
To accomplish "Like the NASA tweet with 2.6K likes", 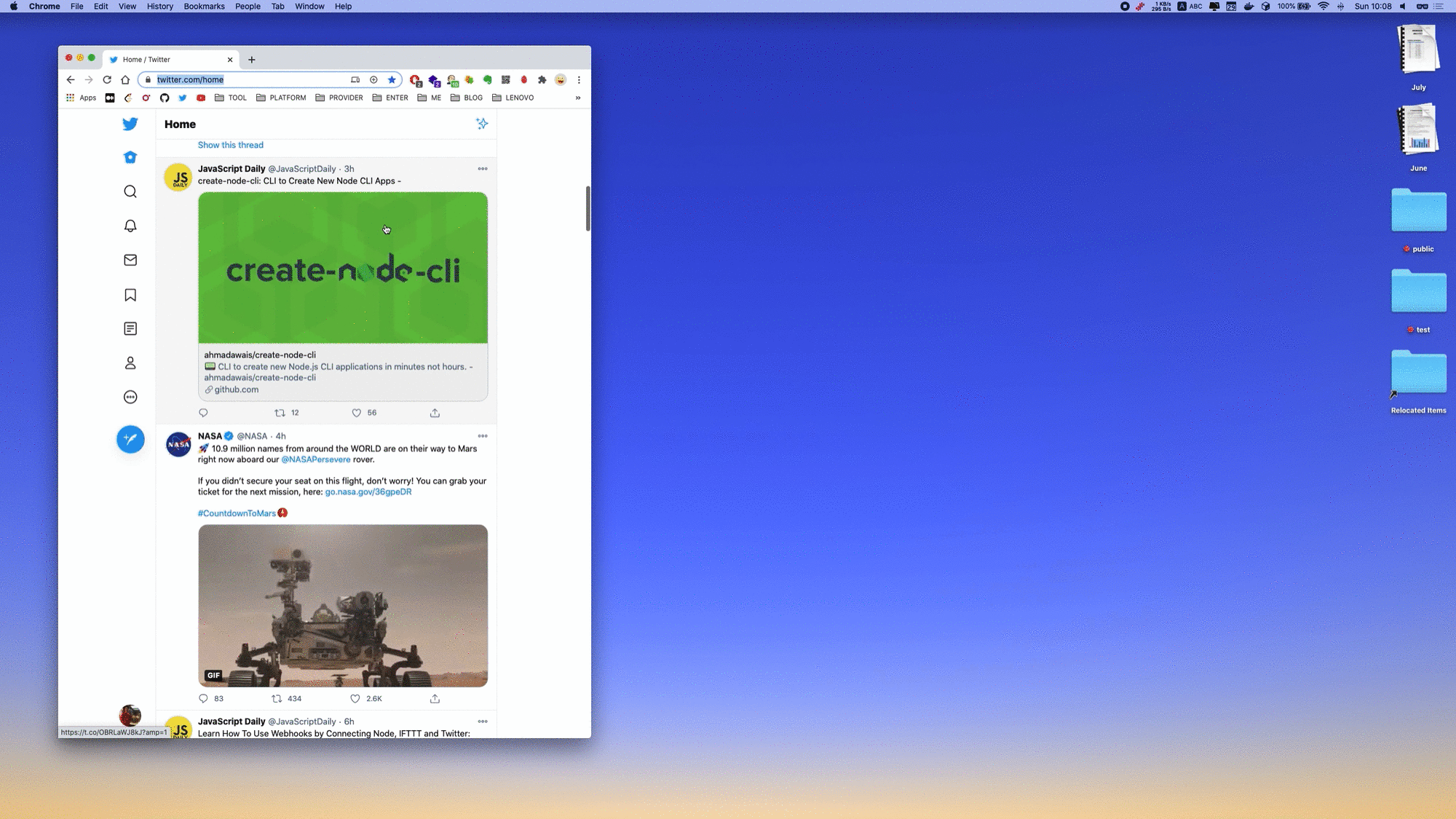I will coord(355,698).
